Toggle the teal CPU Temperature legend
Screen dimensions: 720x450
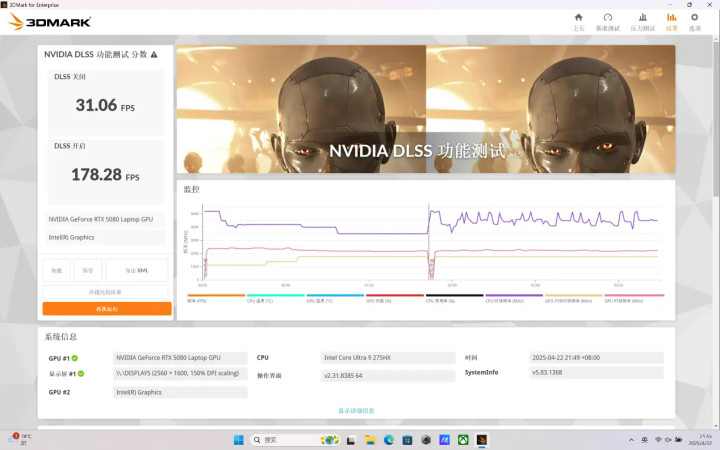pos(275,298)
